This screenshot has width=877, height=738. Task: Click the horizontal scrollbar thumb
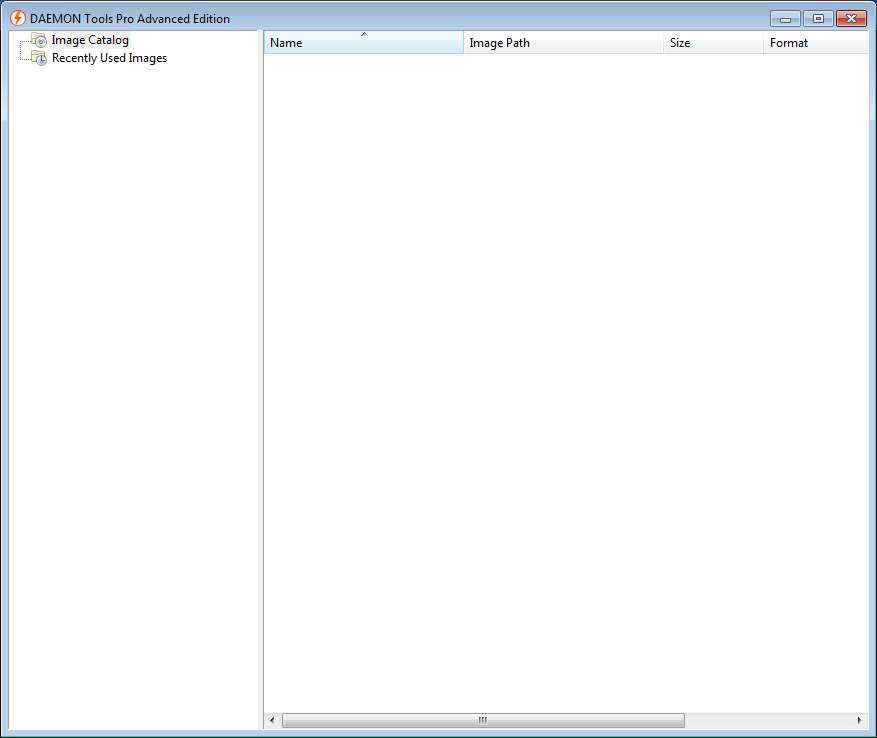(483, 720)
